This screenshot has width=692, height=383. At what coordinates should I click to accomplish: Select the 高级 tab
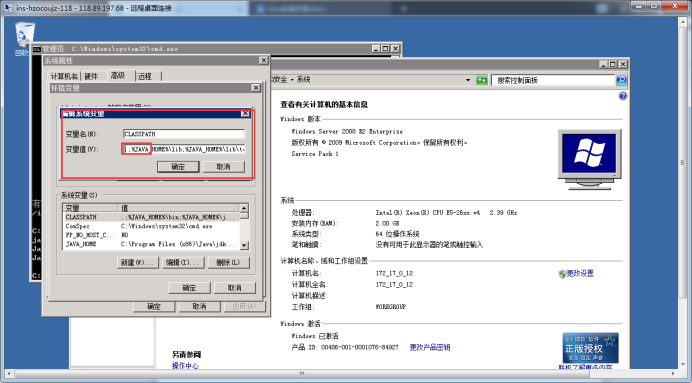pyautogui.click(x=118, y=75)
